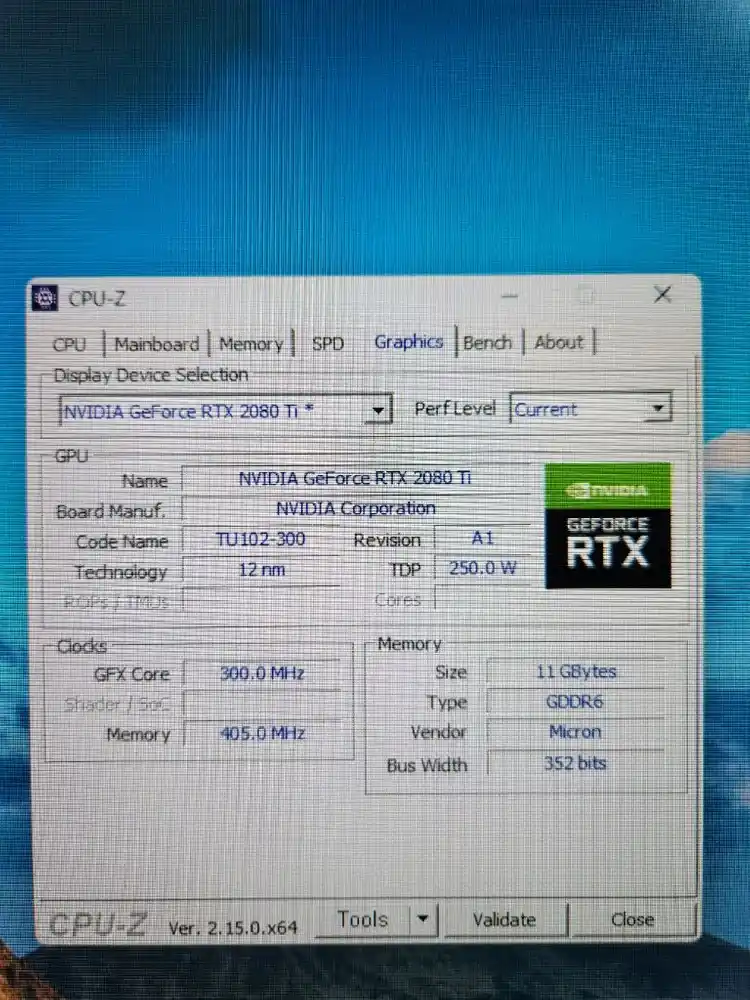Switch to the CPU tab
Image resolution: width=750 pixels, height=1000 pixels.
click(70, 344)
